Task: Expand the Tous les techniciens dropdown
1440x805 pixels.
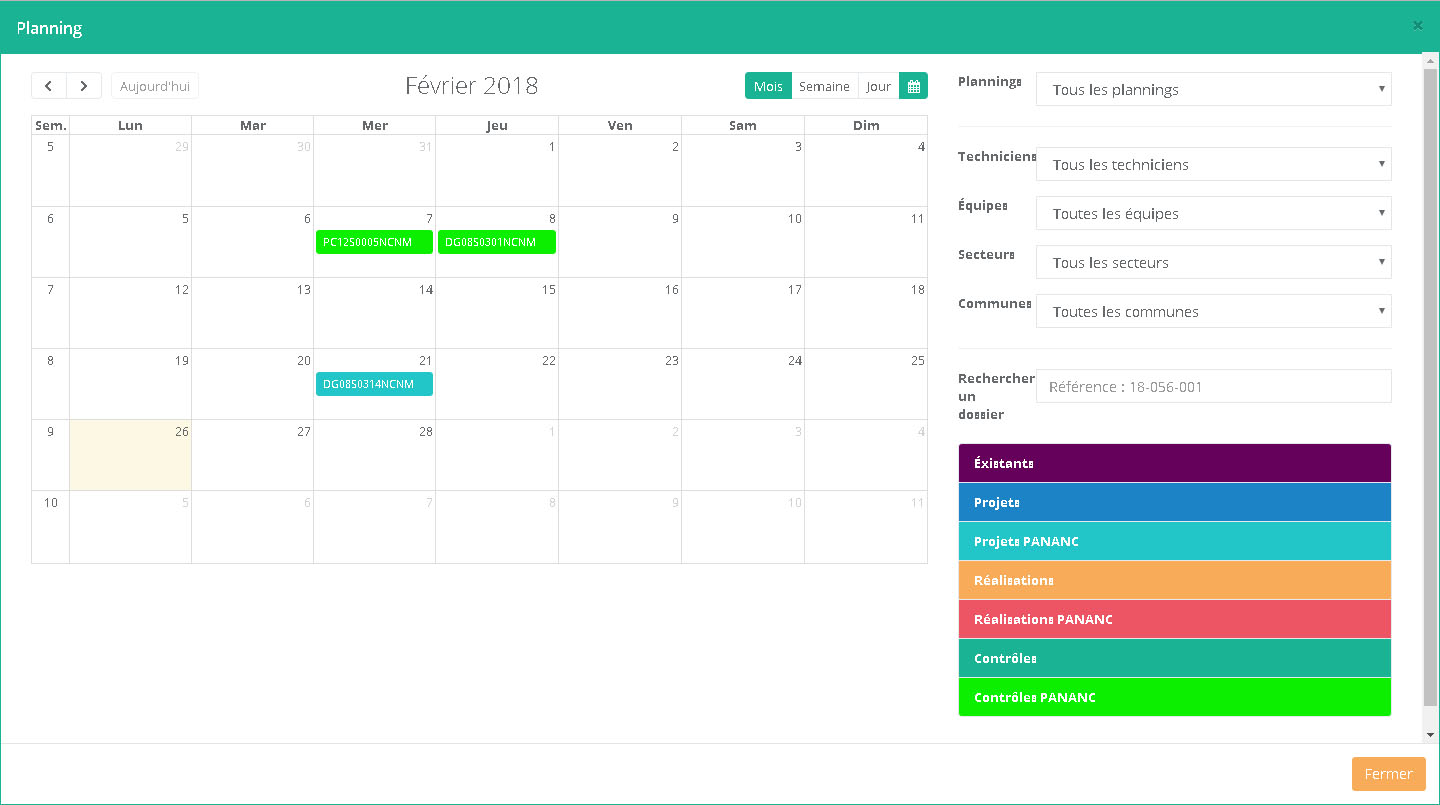Action: coord(1213,164)
